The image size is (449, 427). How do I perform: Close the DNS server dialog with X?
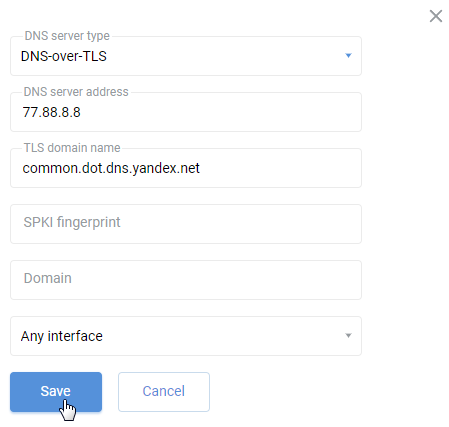(x=436, y=16)
